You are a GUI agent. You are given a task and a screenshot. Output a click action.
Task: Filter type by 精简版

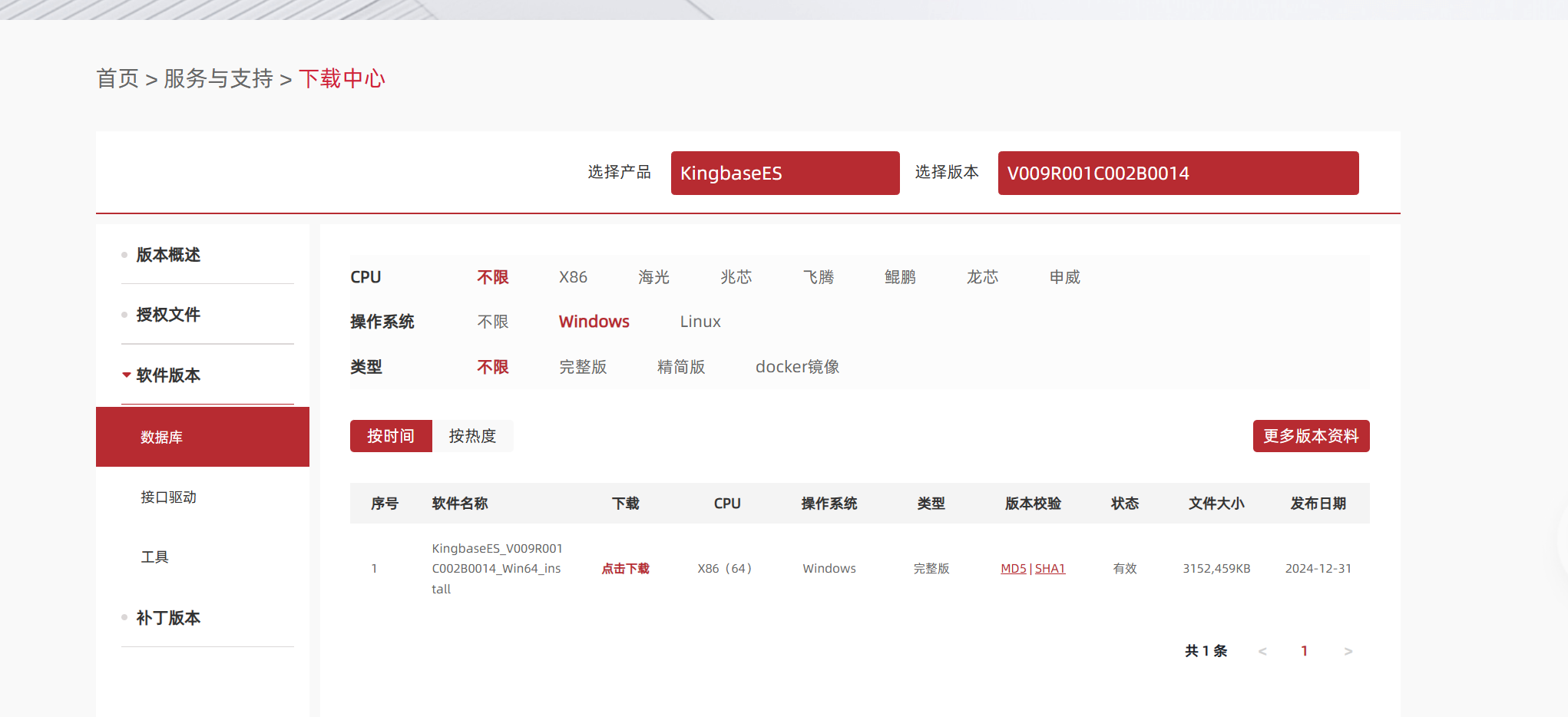tap(681, 367)
